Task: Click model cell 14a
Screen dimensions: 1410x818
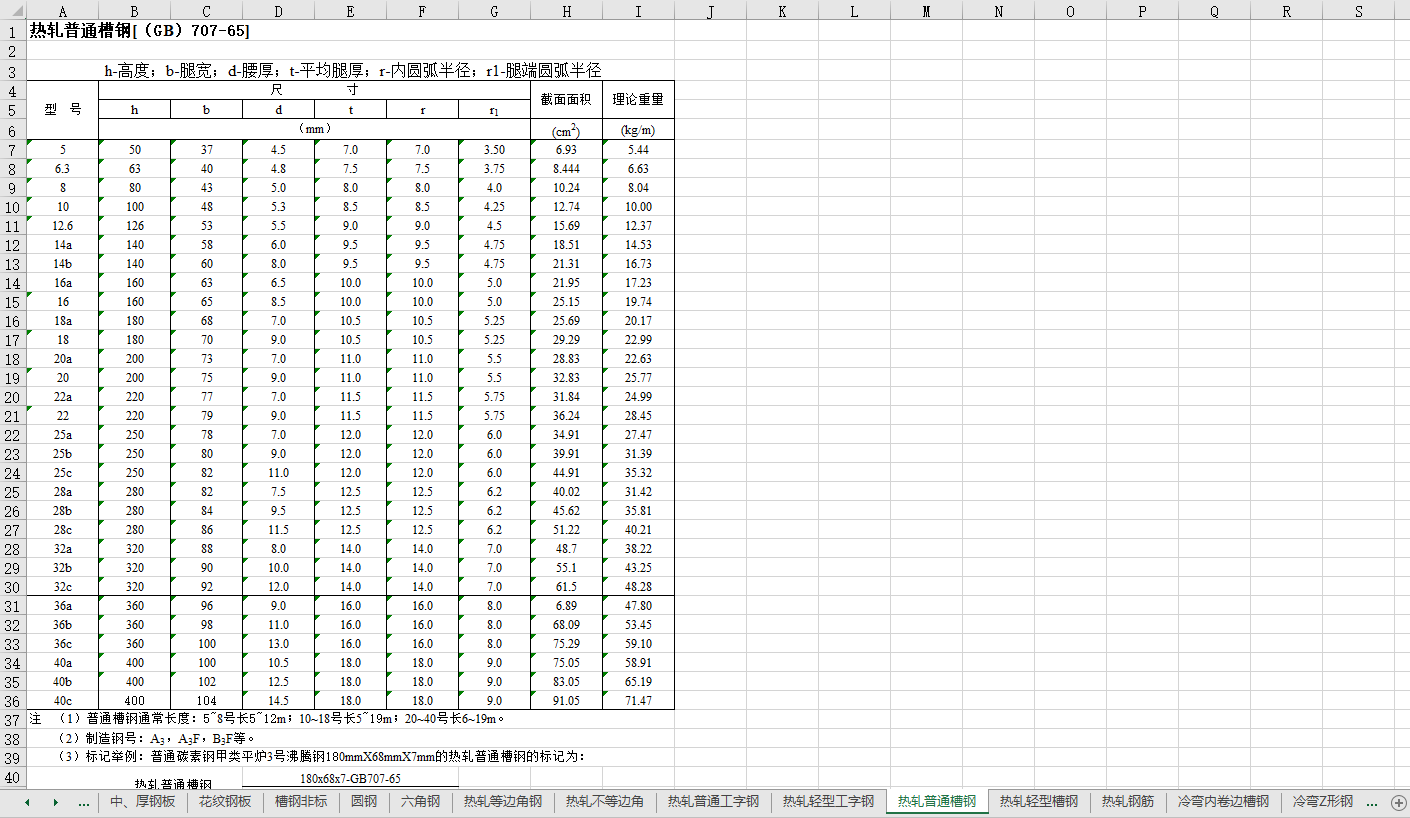Action: (63, 245)
